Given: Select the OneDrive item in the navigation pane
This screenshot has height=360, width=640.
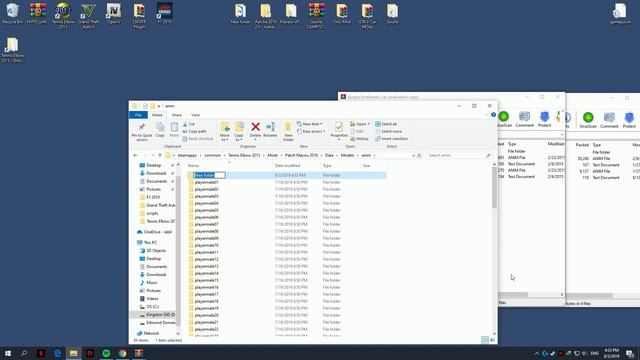Looking at the screenshot, I should (154, 232).
